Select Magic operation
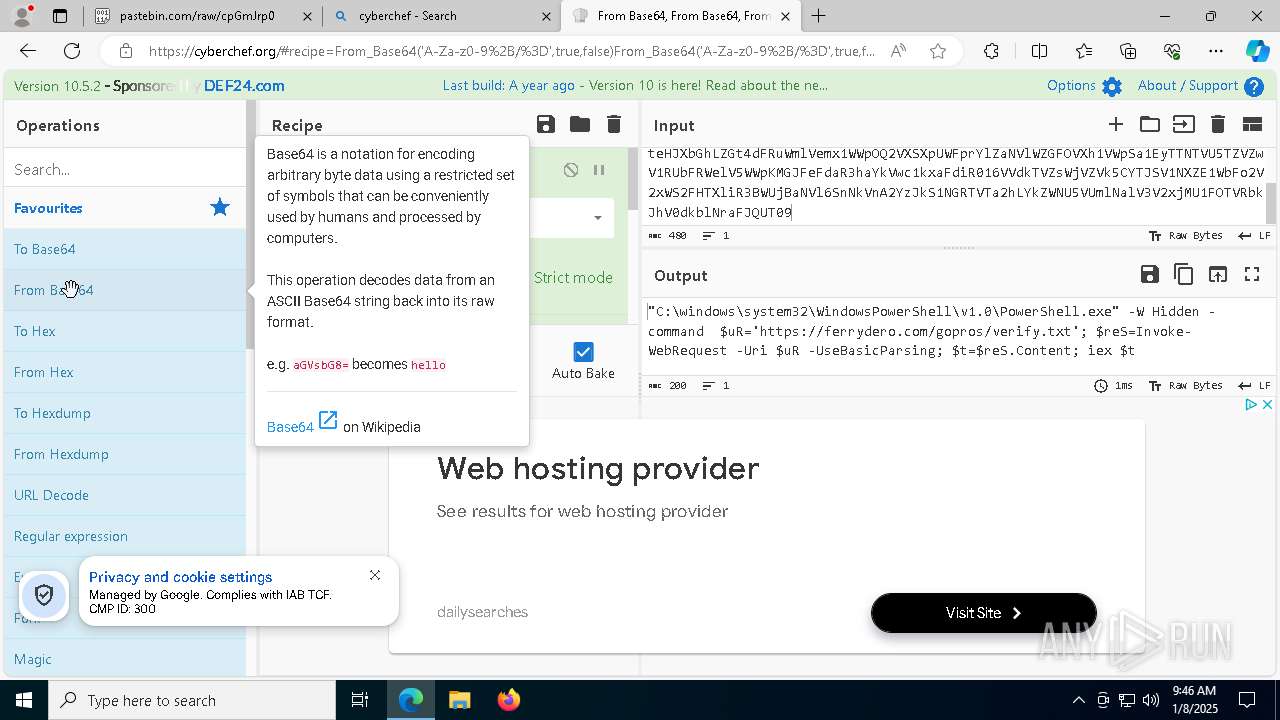This screenshot has height=720, width=1280. pos(125,659)
